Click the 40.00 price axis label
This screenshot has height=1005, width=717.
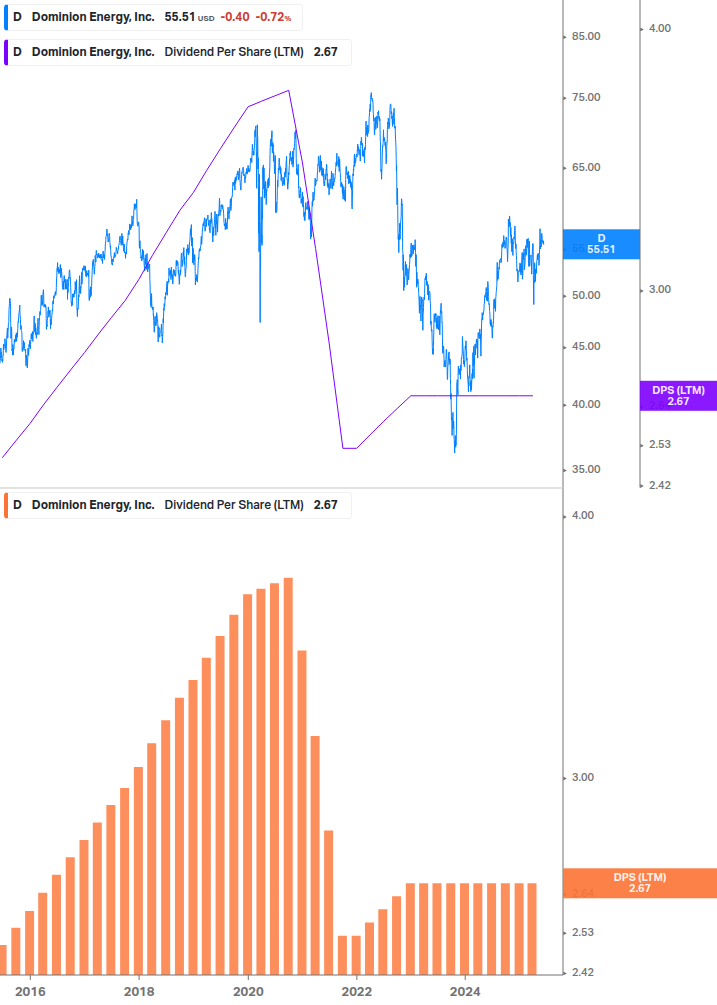(586, 404)
